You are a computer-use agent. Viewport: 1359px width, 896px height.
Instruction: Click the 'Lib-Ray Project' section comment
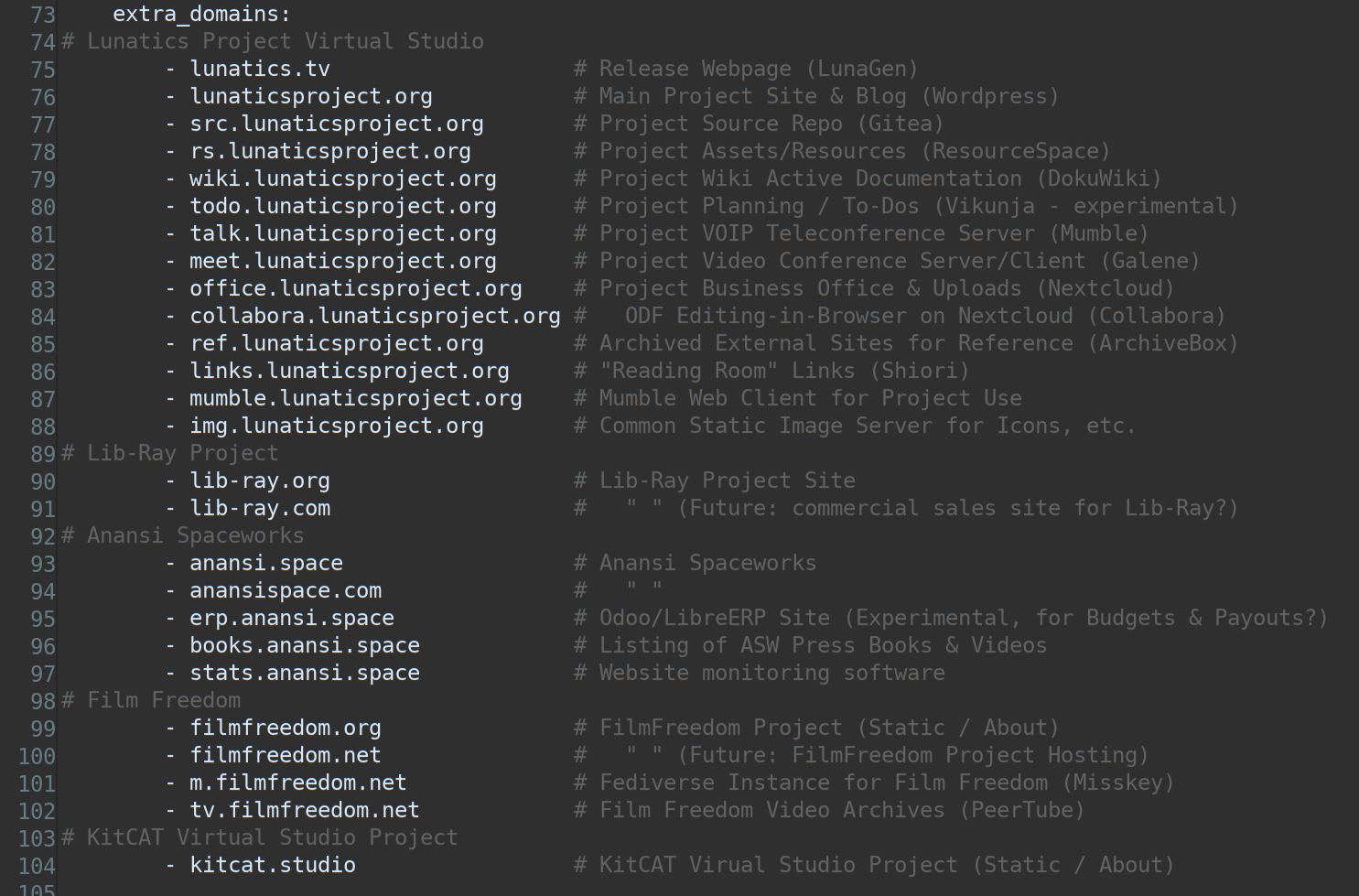click(x=182, y=454)
